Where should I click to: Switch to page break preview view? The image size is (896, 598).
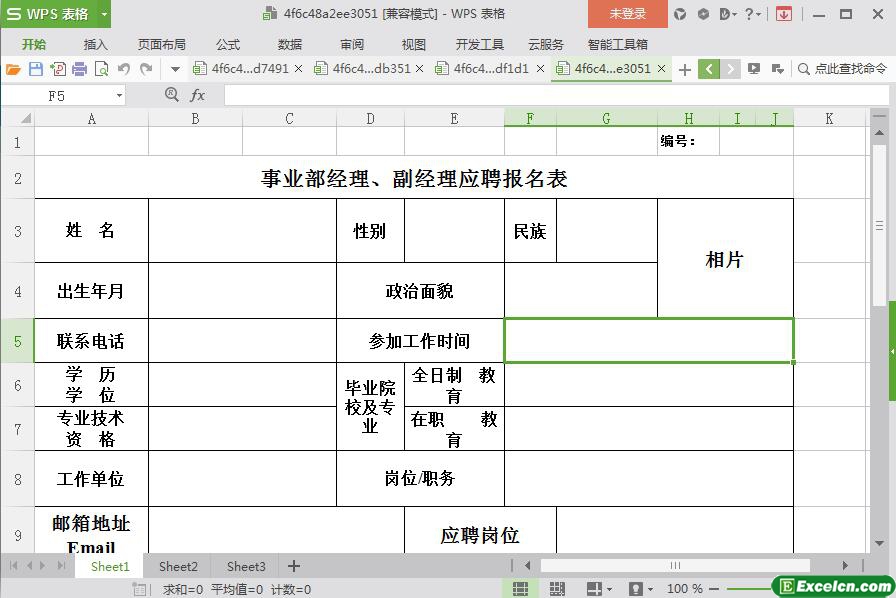point(557,589)
